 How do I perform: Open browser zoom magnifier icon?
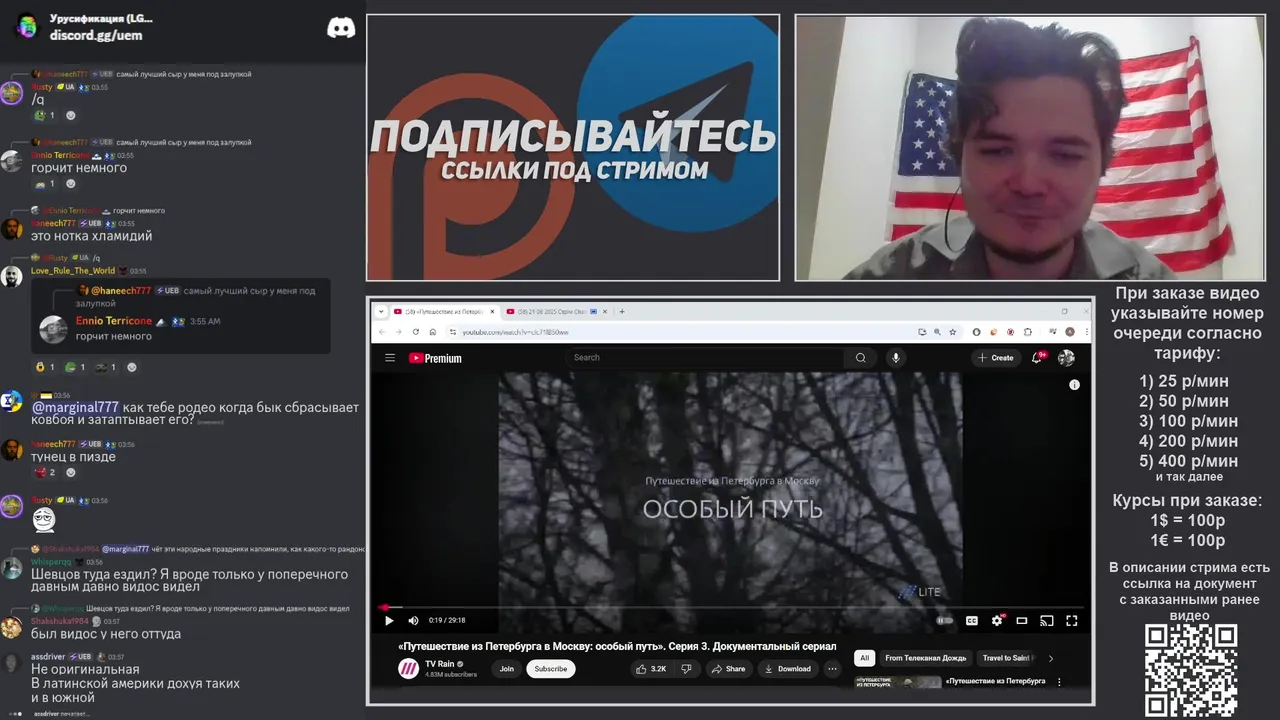click(937, 331)
